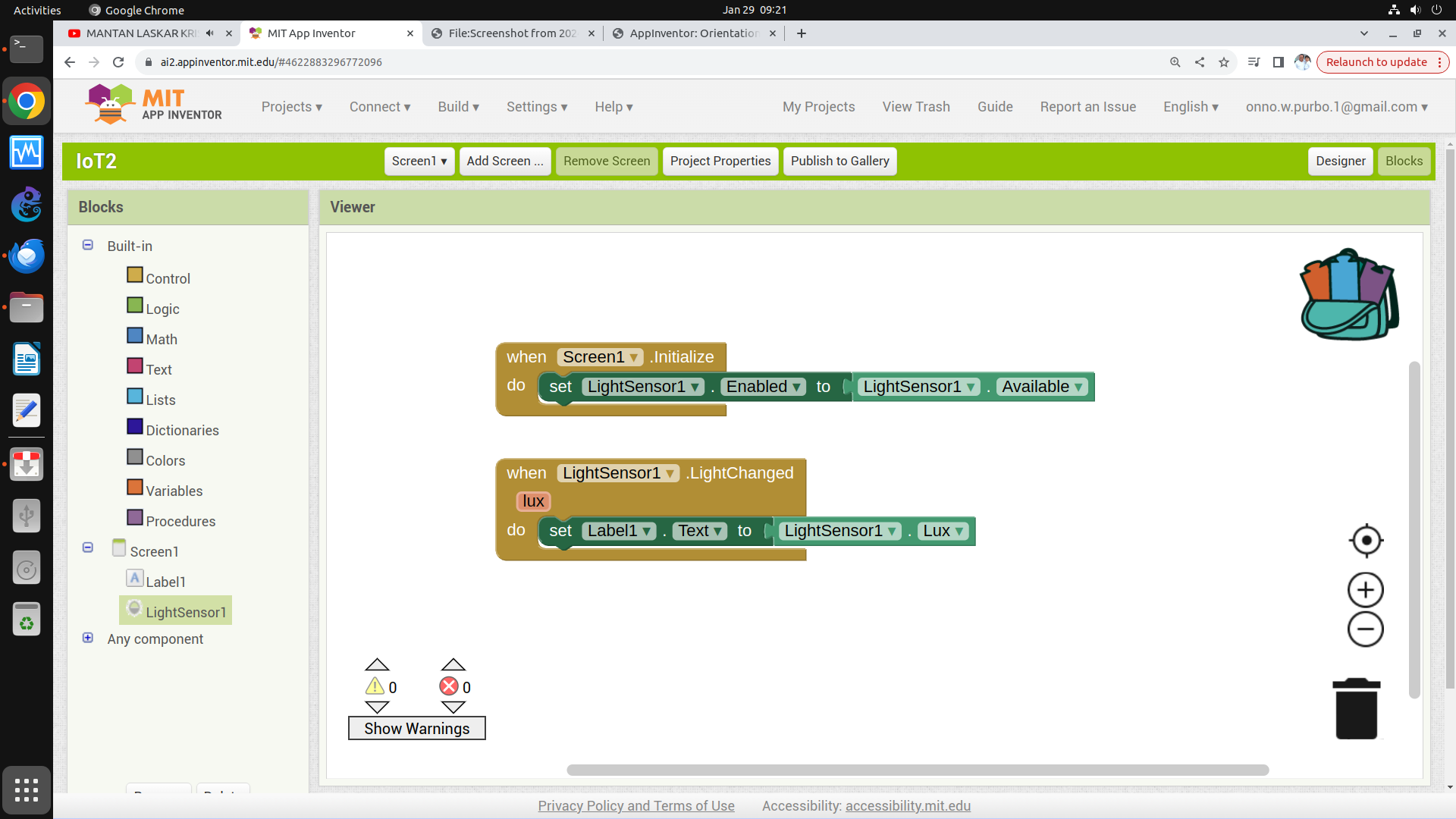Image resolution: width=1456 pixels, height=819 pixels.
Task: Open Enabled property dropdown in set block
Action: pyautogui.click(x=795, y=387)
